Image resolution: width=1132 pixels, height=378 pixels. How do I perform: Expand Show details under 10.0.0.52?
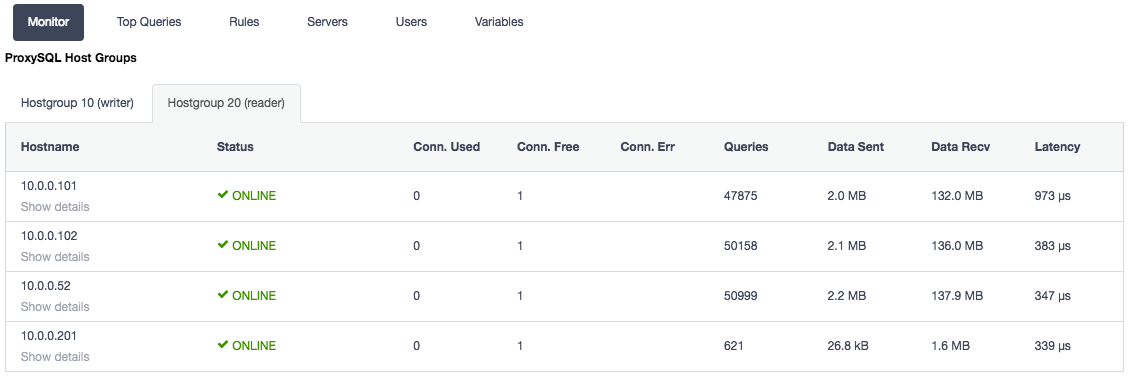pyautogui.click(x=55, y=307)
